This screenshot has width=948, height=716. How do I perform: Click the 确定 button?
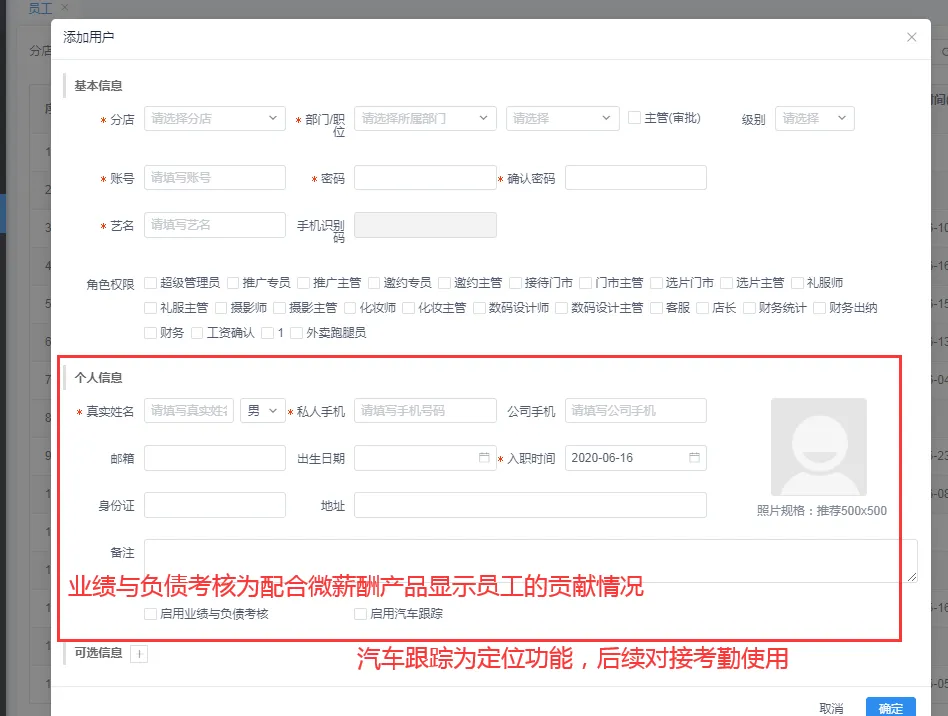coord(890,708)
